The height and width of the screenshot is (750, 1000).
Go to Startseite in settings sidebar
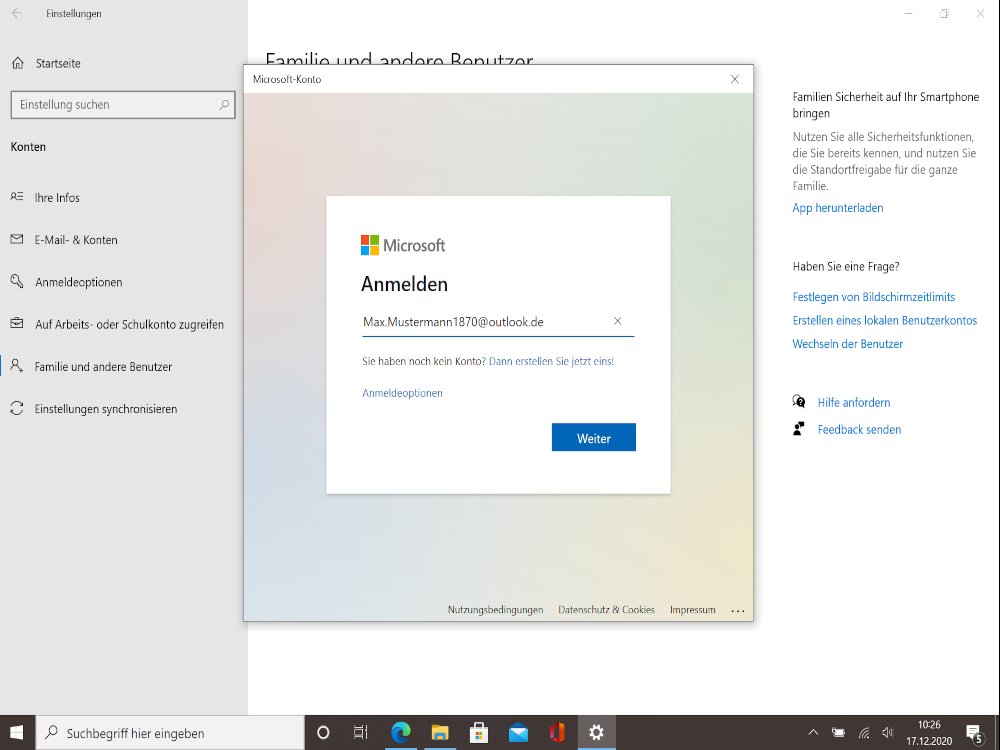click(57, 63)
